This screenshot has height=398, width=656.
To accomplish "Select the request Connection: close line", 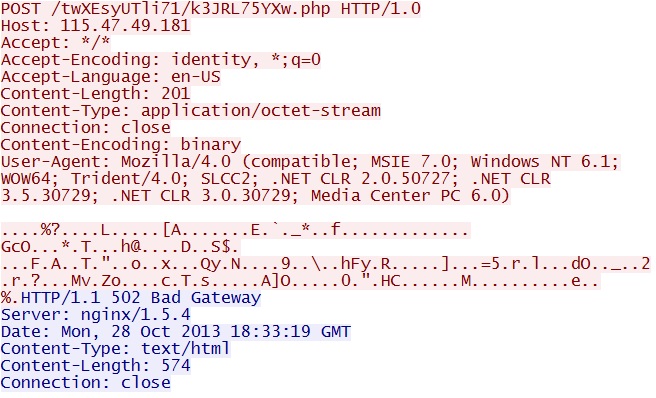I will (x=86, y=128).
